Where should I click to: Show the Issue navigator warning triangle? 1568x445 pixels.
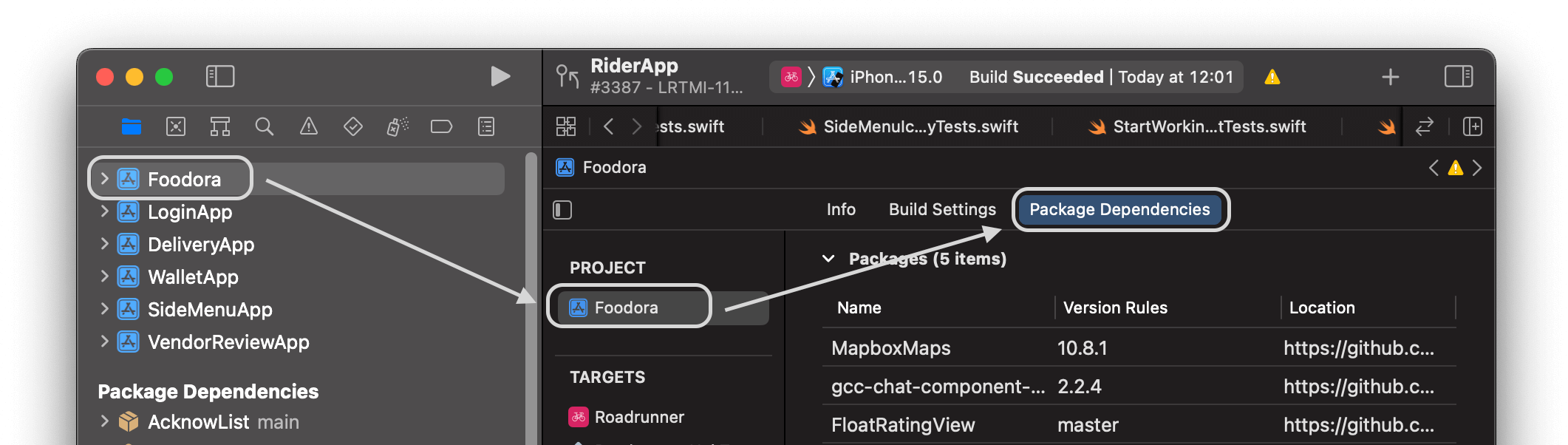pos(308,126)
